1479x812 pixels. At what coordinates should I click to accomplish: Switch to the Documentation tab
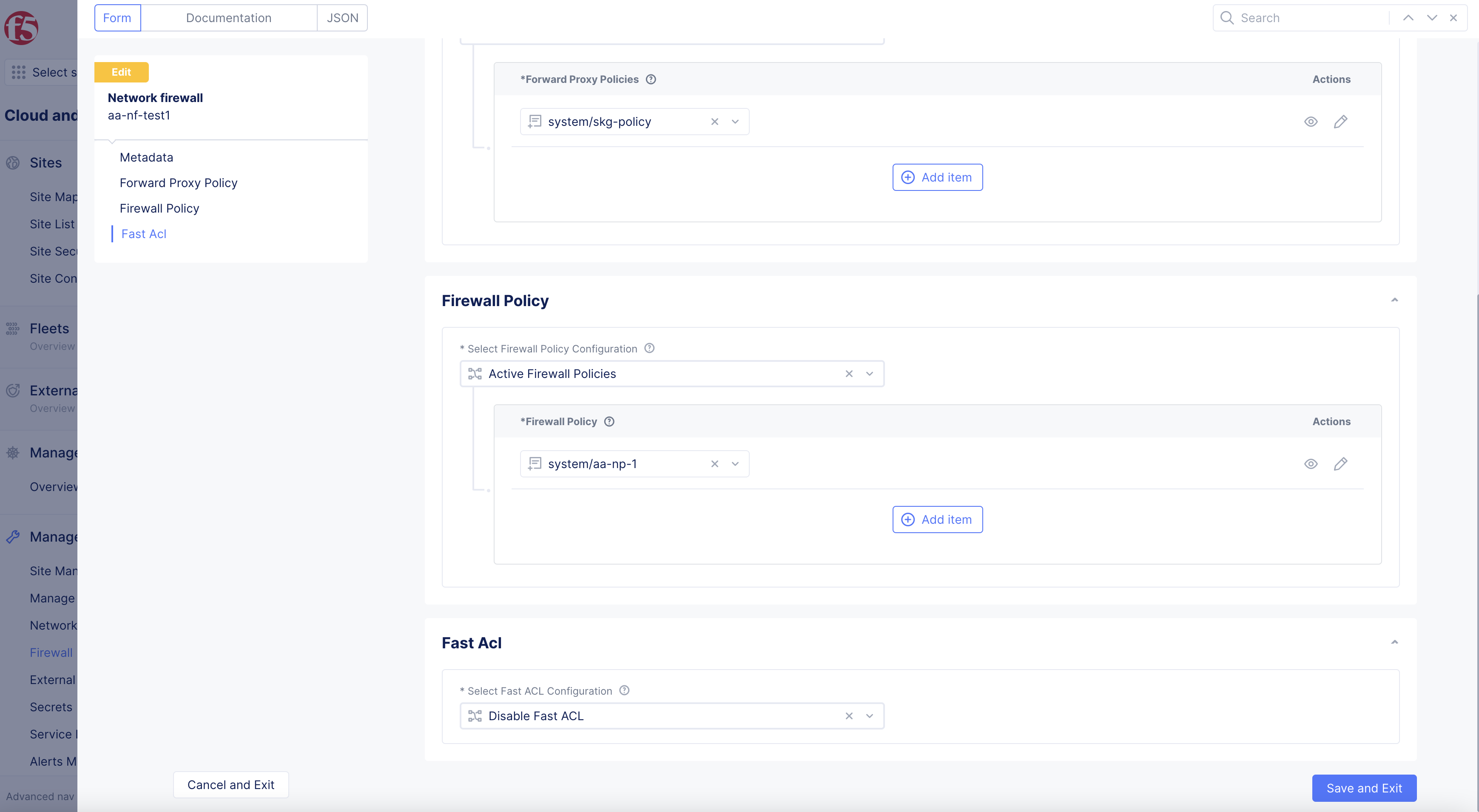(228, 18)
